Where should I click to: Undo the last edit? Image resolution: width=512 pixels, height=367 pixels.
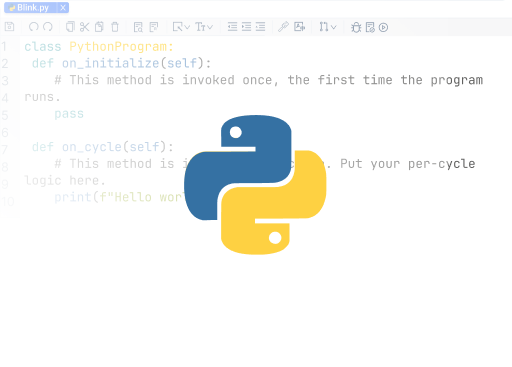pyautogui.click(x=34, y=27)
